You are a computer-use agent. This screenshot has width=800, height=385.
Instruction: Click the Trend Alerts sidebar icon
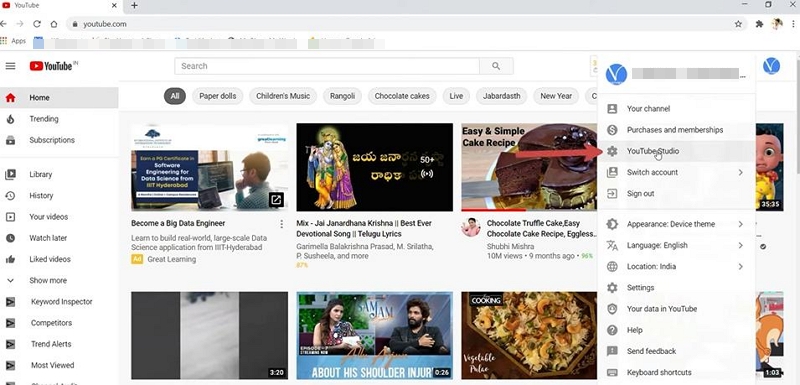[10, 344]
